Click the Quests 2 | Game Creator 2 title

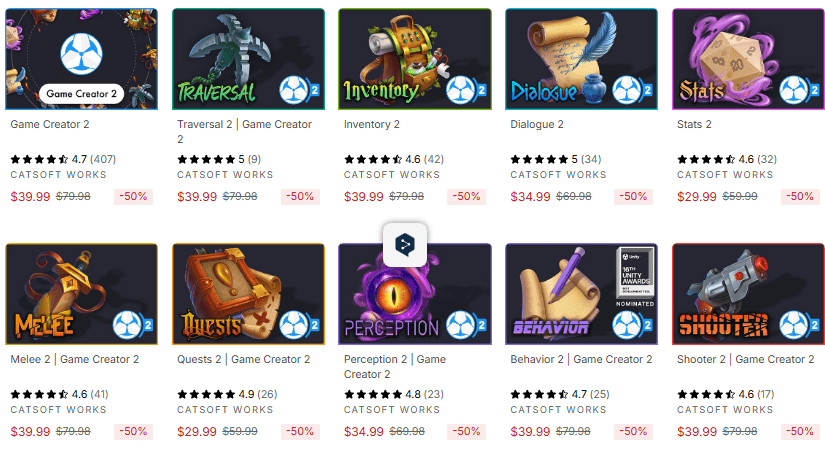click(x=244, y=359)
